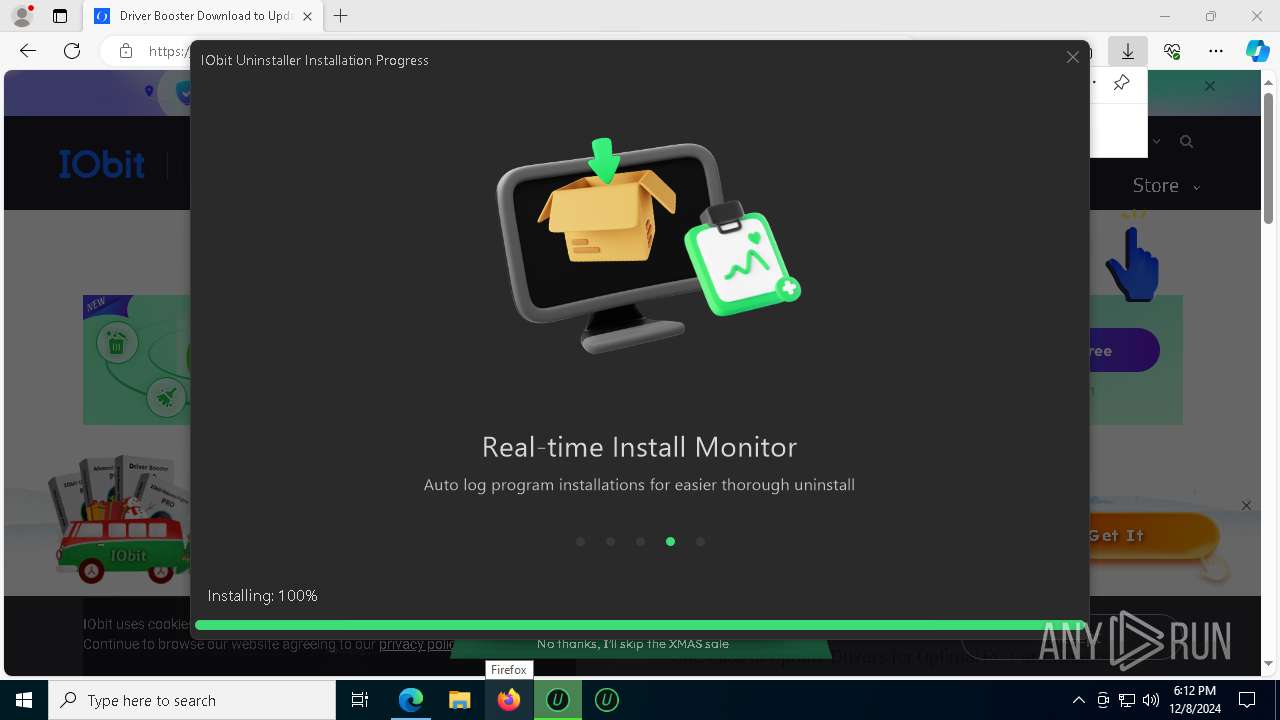The width and height of the screenshot is (1280, 720).
Task: Switch to second IObit Uninstaller taskbar icon
Action: 606,700
